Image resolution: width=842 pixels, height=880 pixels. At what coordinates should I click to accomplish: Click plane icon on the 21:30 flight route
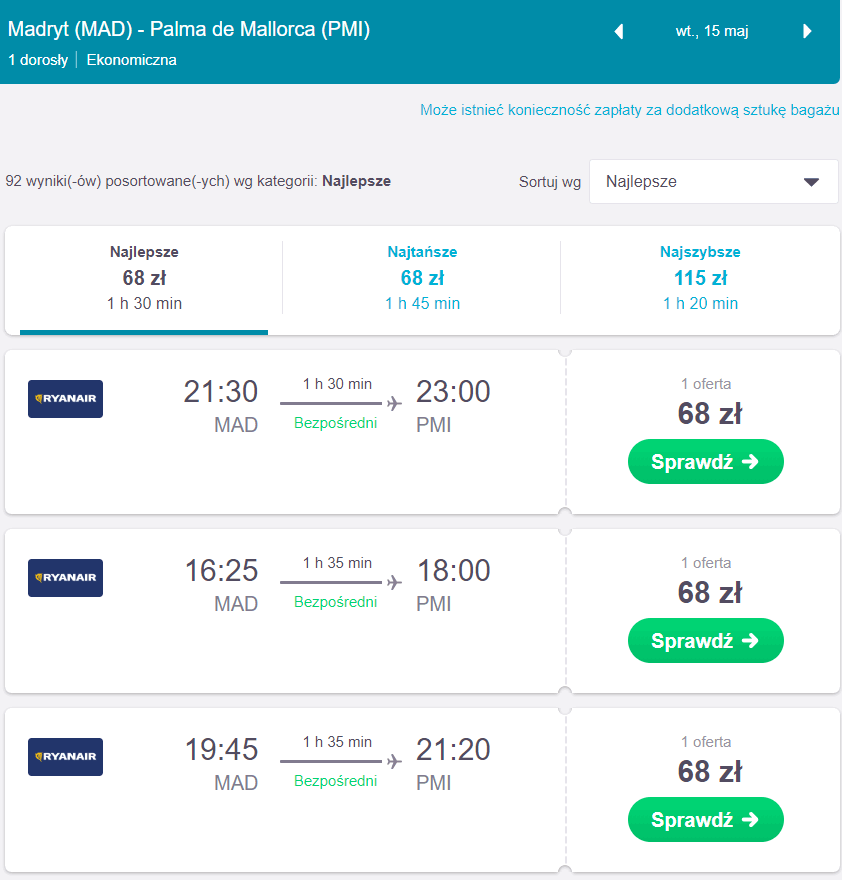click(x=395, y=404)
